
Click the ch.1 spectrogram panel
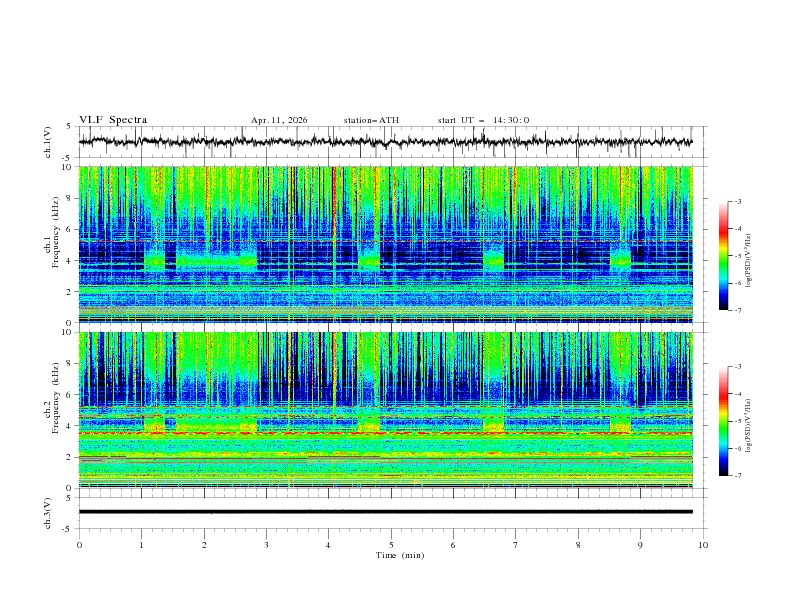385,244
